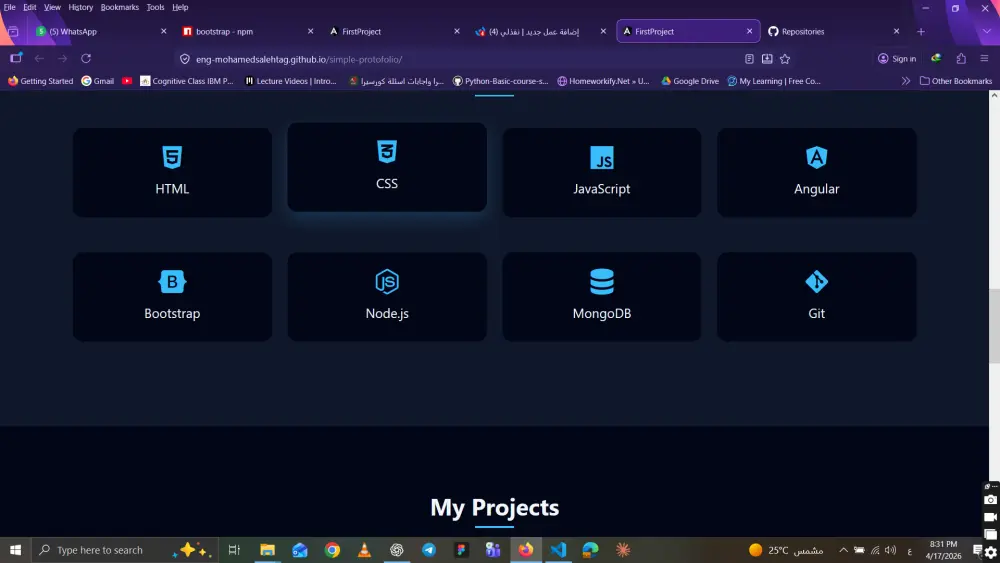Open Figma from taskbar
The height and width of the screenshot is (563, 1000).
coord(461,550)
